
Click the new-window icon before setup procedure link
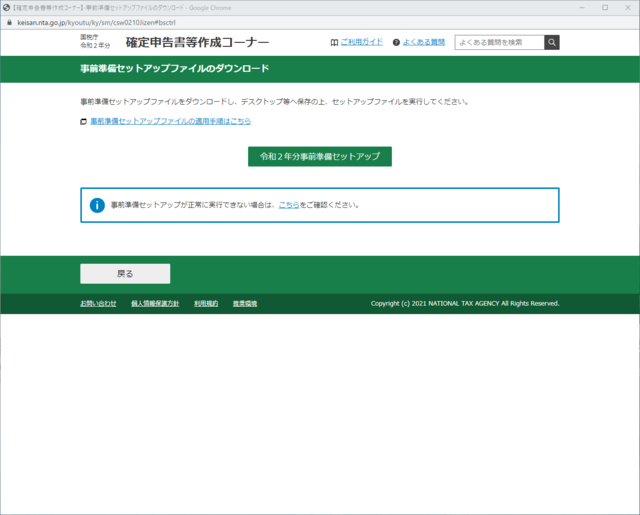[x=83, y=122]
